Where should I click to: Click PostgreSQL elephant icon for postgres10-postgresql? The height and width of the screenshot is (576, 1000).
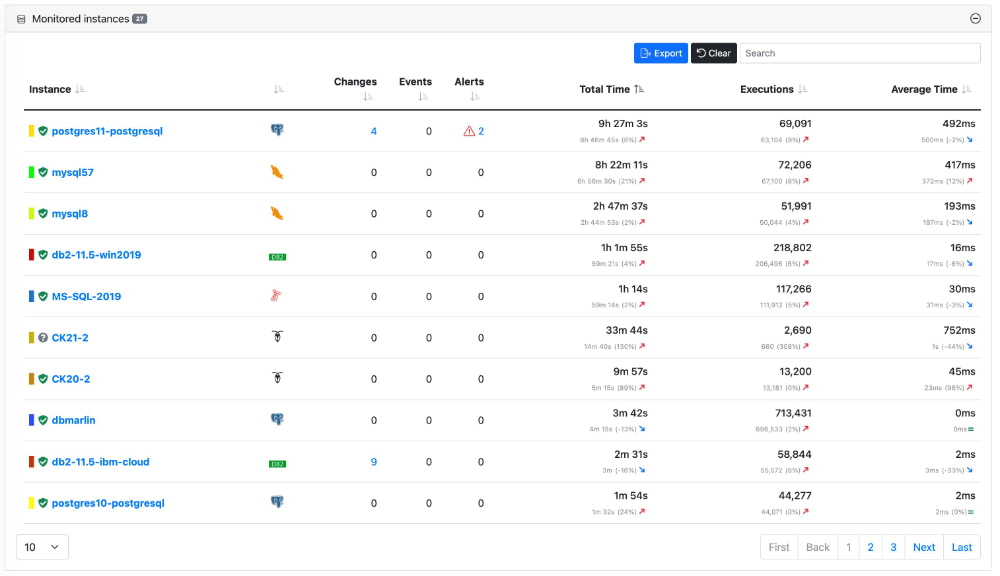tap(277, 502)
